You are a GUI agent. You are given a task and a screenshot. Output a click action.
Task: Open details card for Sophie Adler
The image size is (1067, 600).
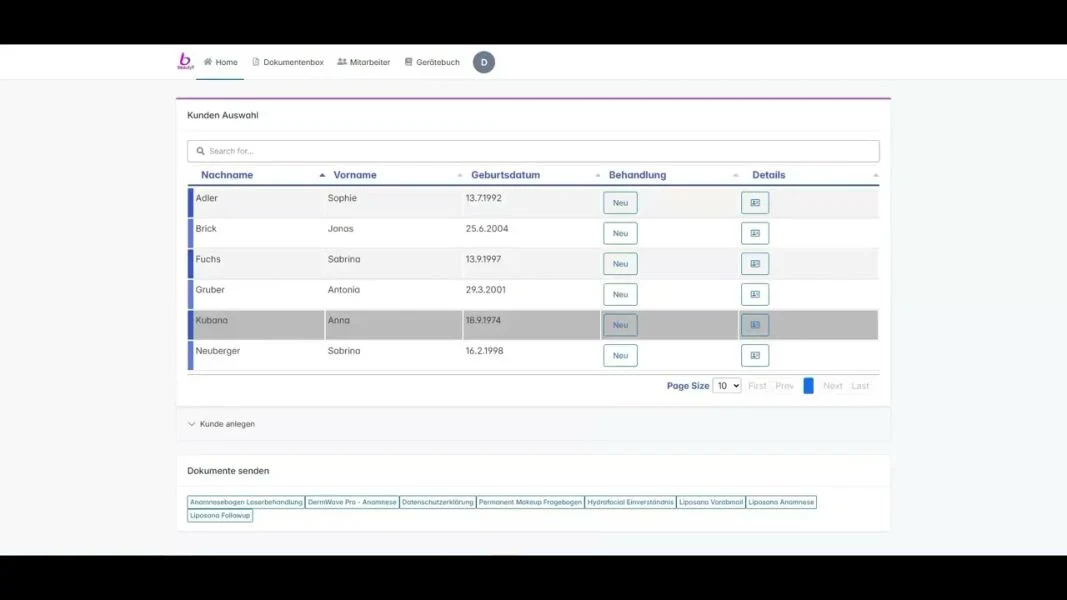click(x=754, y=203)
